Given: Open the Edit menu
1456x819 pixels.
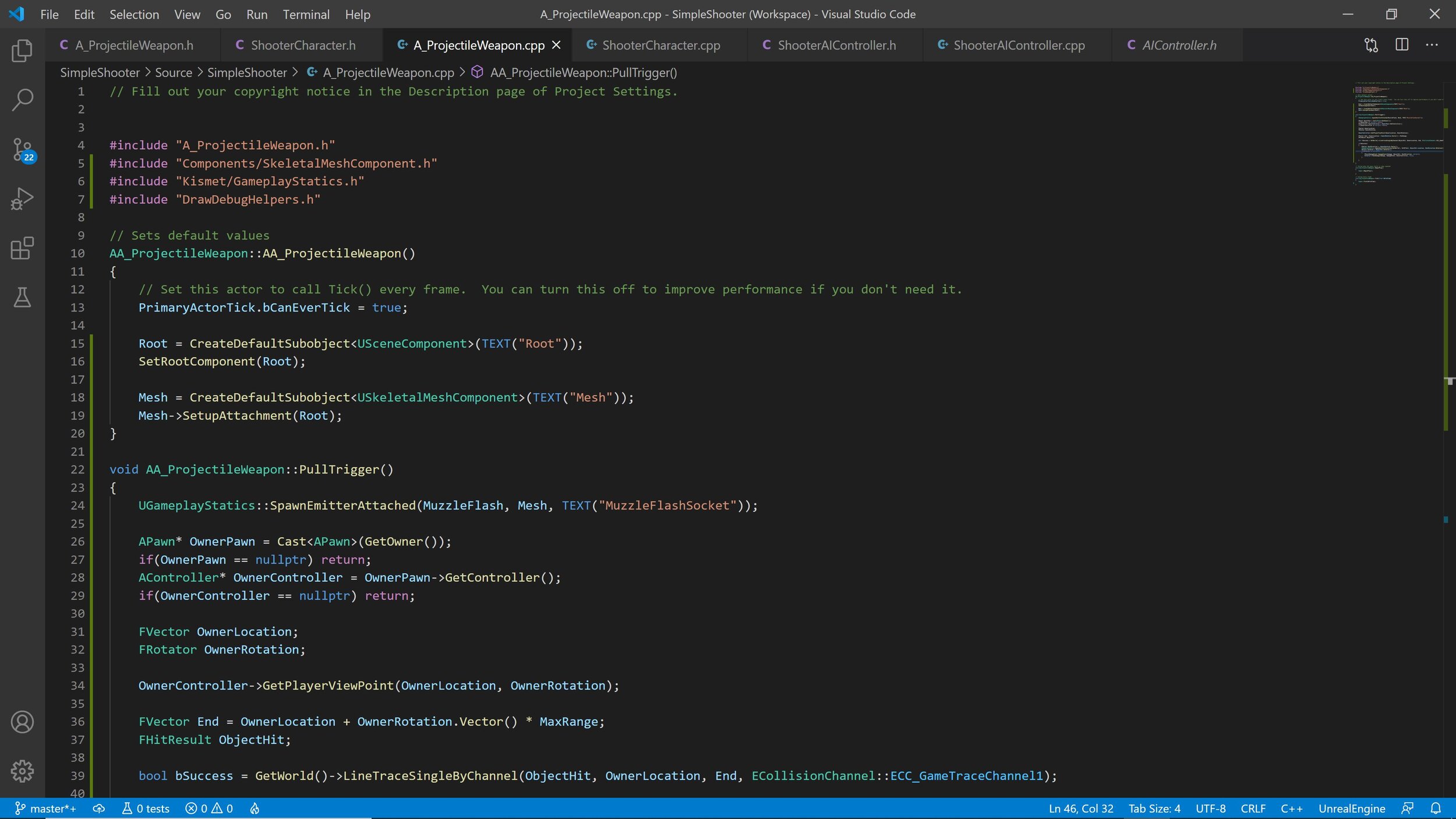Looking at the screenshot, I should [84, 14].
